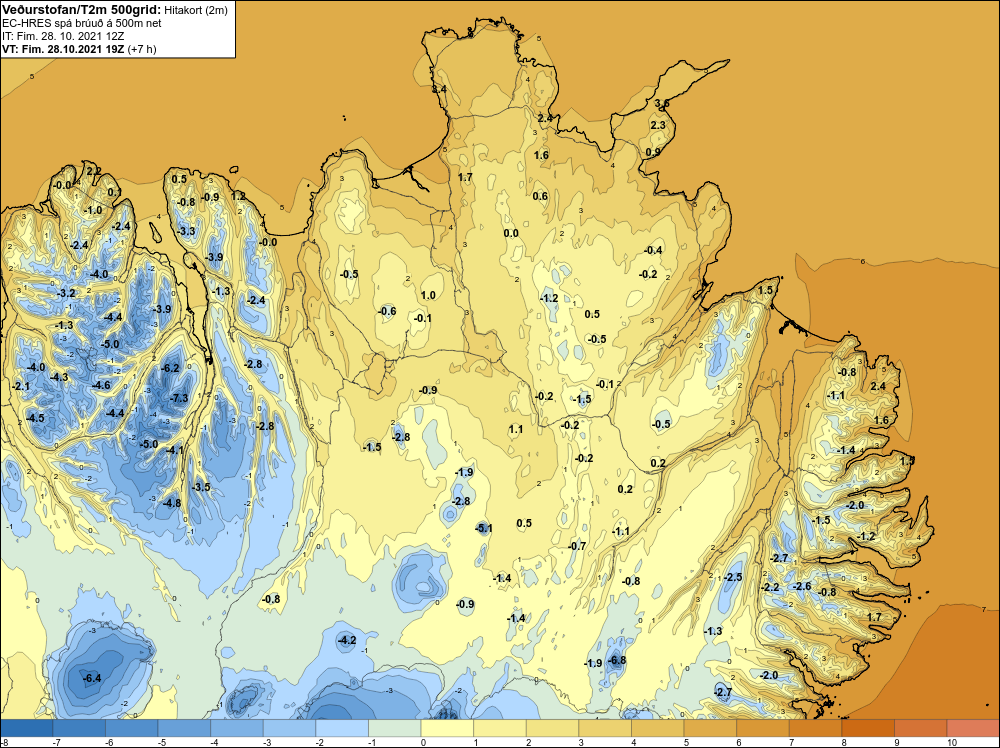
Task: Click the legend label -8
Action: click(x=3, y=742)
